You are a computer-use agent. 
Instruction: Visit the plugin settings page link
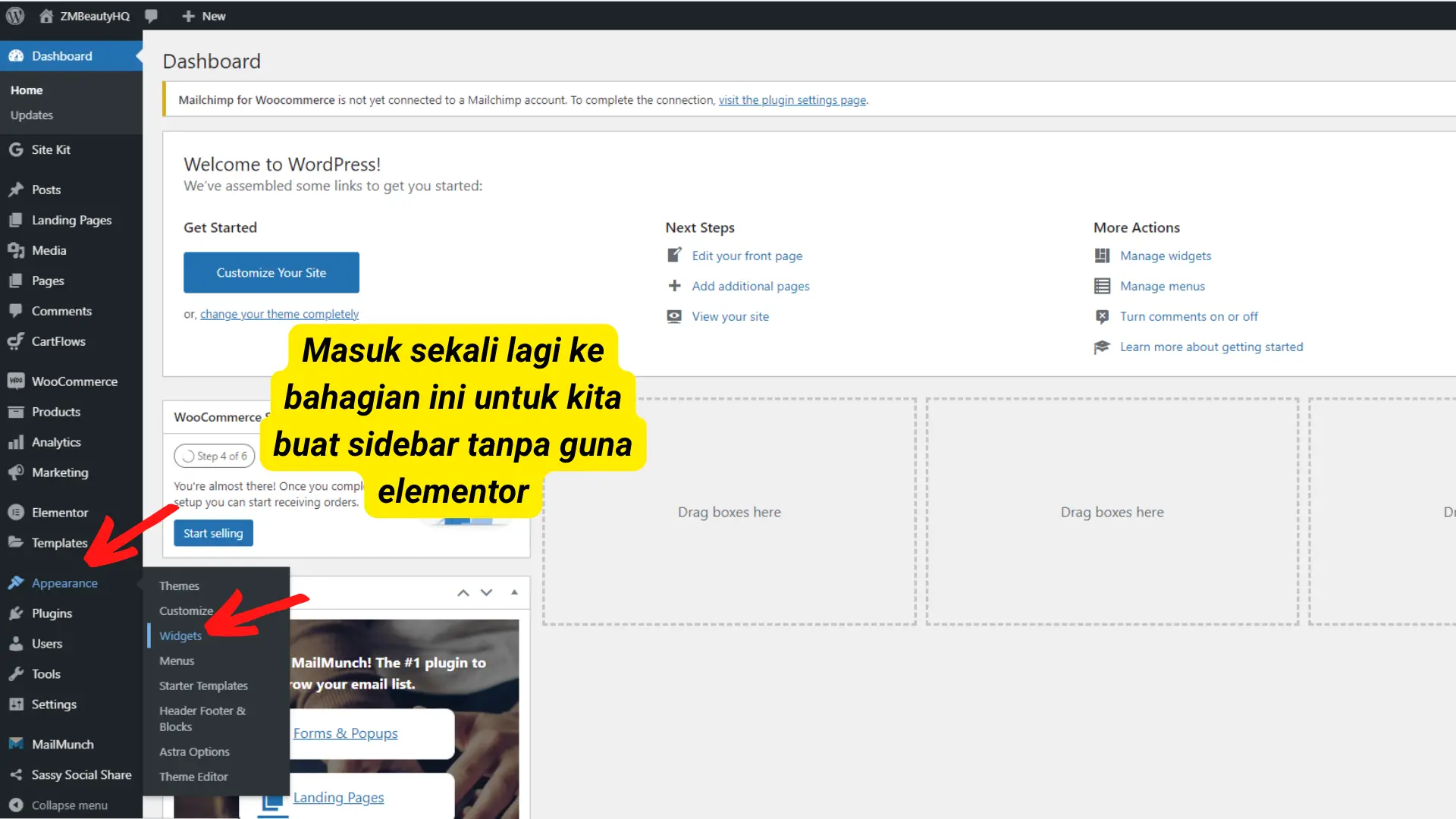coord(792,100)
